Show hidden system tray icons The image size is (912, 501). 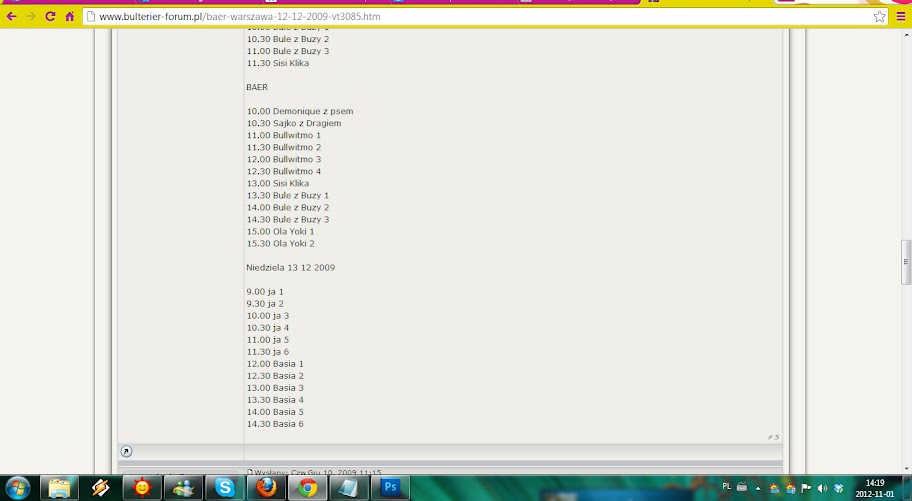(x=758, y=488)
